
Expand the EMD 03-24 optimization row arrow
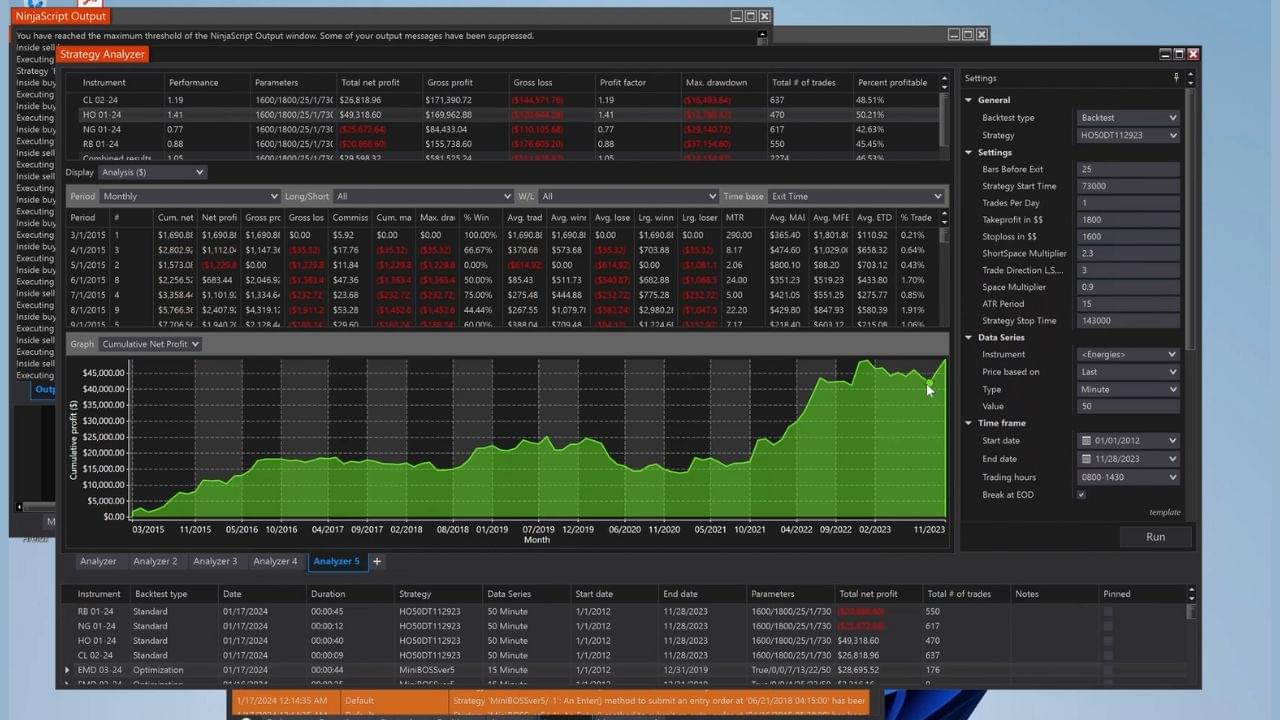click(68, 670)
